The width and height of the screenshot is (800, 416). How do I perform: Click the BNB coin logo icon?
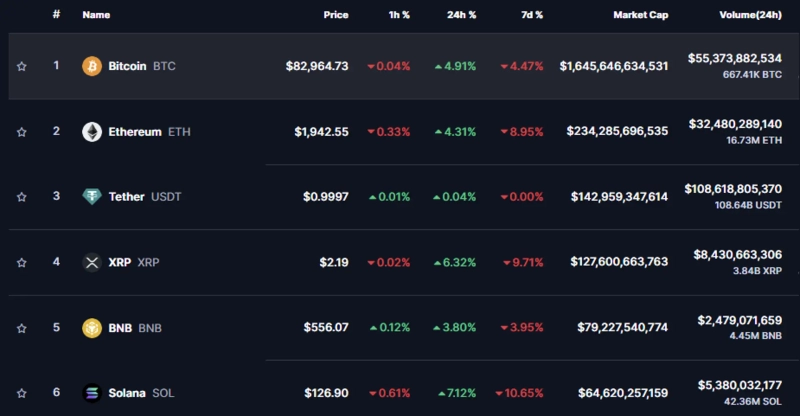pyautogui.click(x=92, y=327)
